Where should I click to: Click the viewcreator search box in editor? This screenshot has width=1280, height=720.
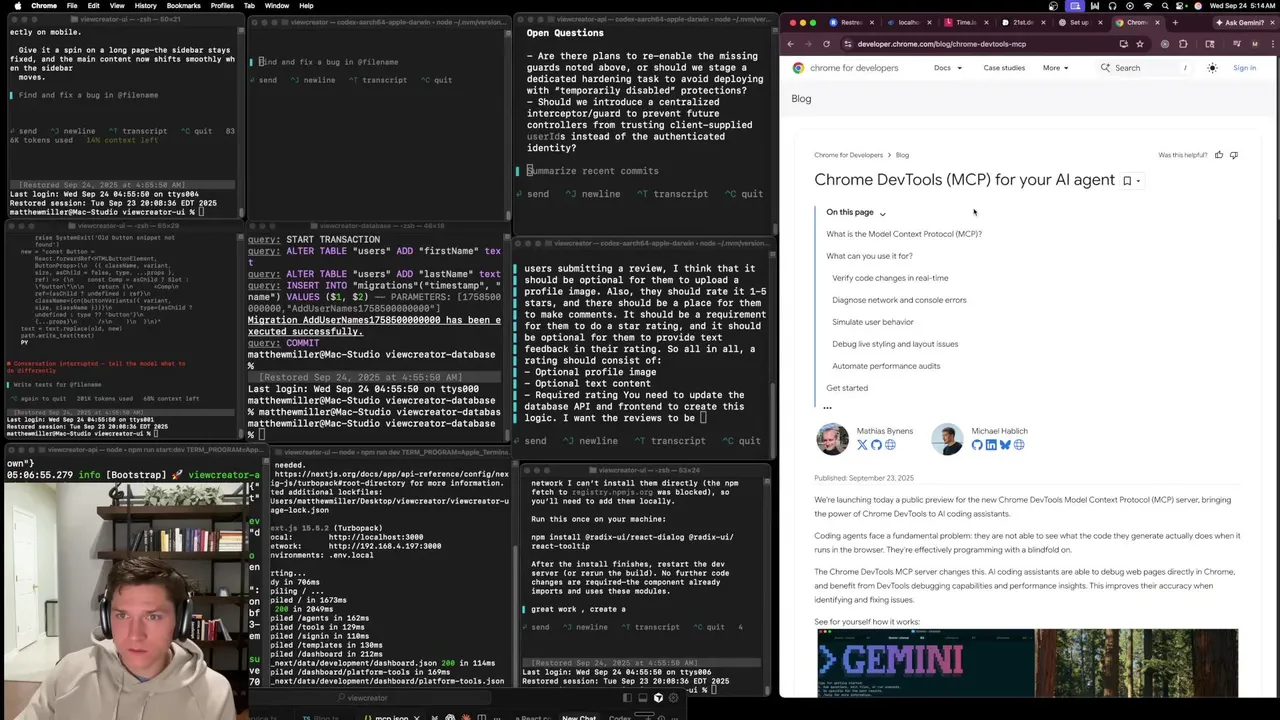click(368, 698)
